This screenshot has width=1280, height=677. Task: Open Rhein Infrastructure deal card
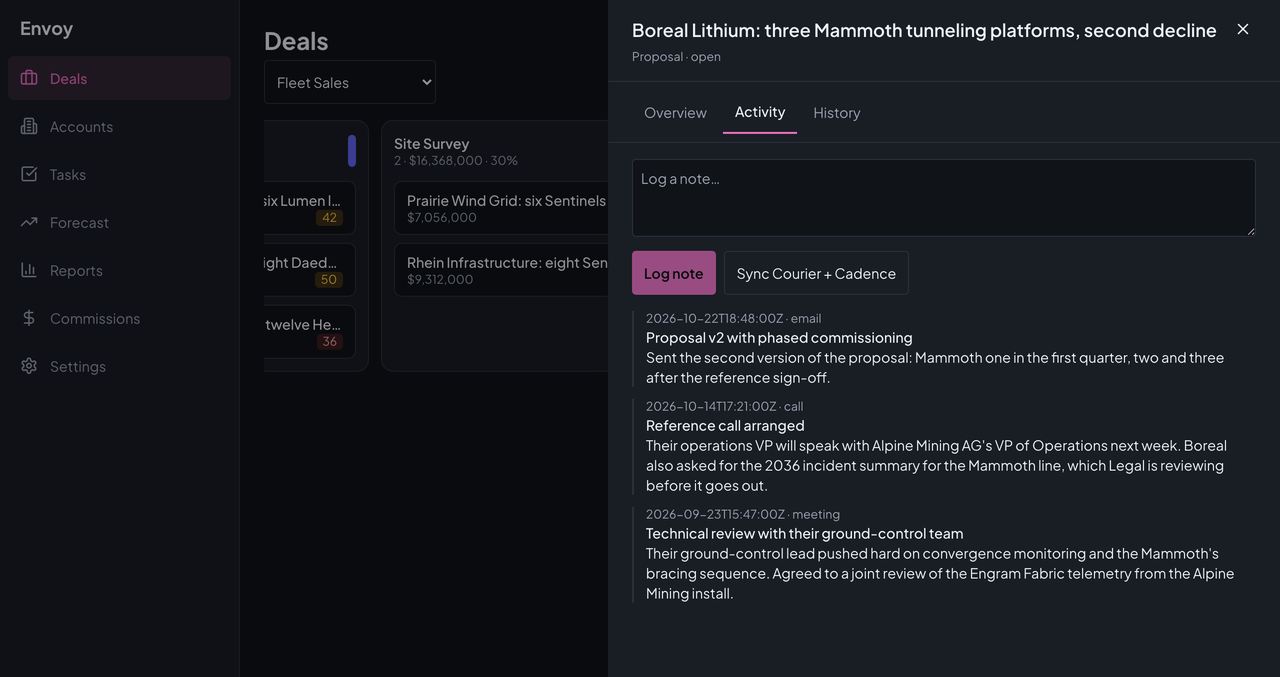pos(501,270)
